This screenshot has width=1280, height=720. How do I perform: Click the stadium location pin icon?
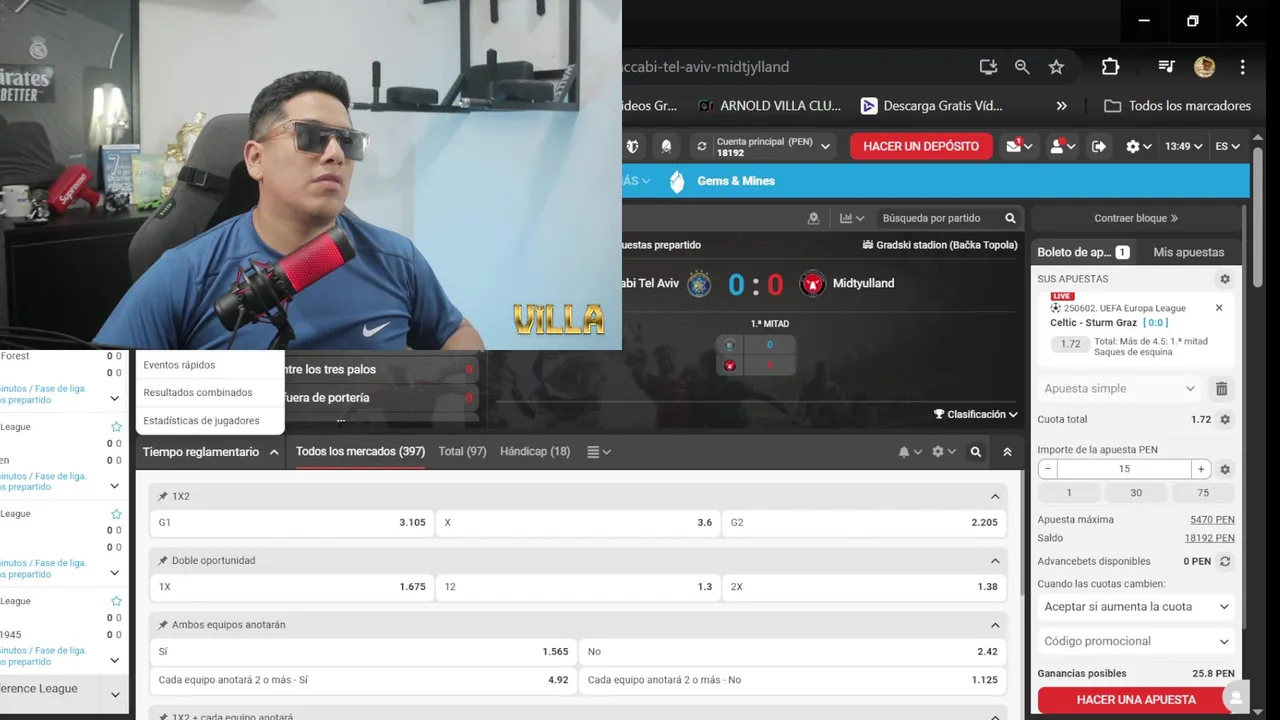pyautogui.click(x=813, y=218)
